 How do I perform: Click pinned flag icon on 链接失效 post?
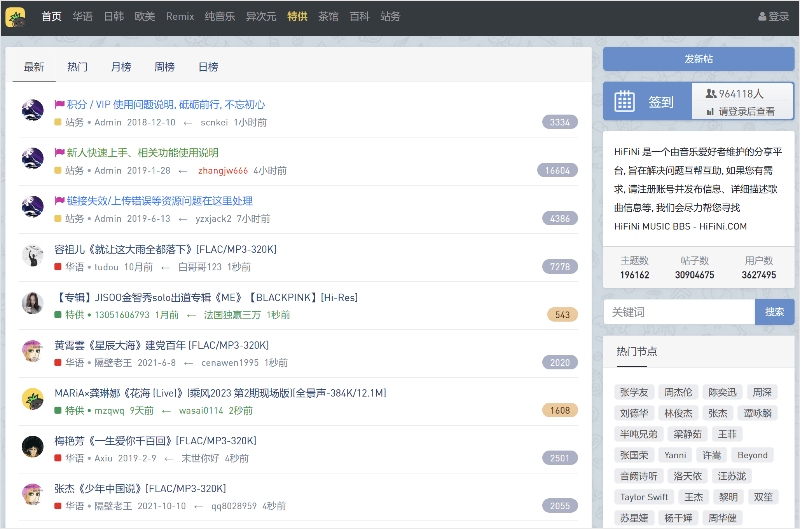click(x=59, y=200)
